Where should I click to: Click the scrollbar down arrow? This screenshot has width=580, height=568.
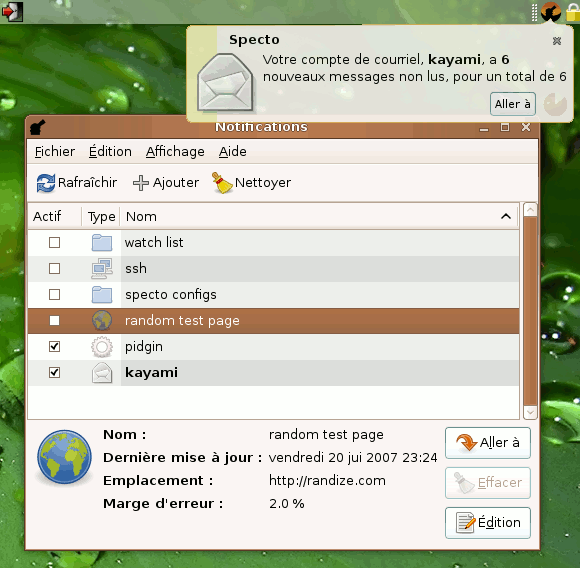(x=530, y=413)
